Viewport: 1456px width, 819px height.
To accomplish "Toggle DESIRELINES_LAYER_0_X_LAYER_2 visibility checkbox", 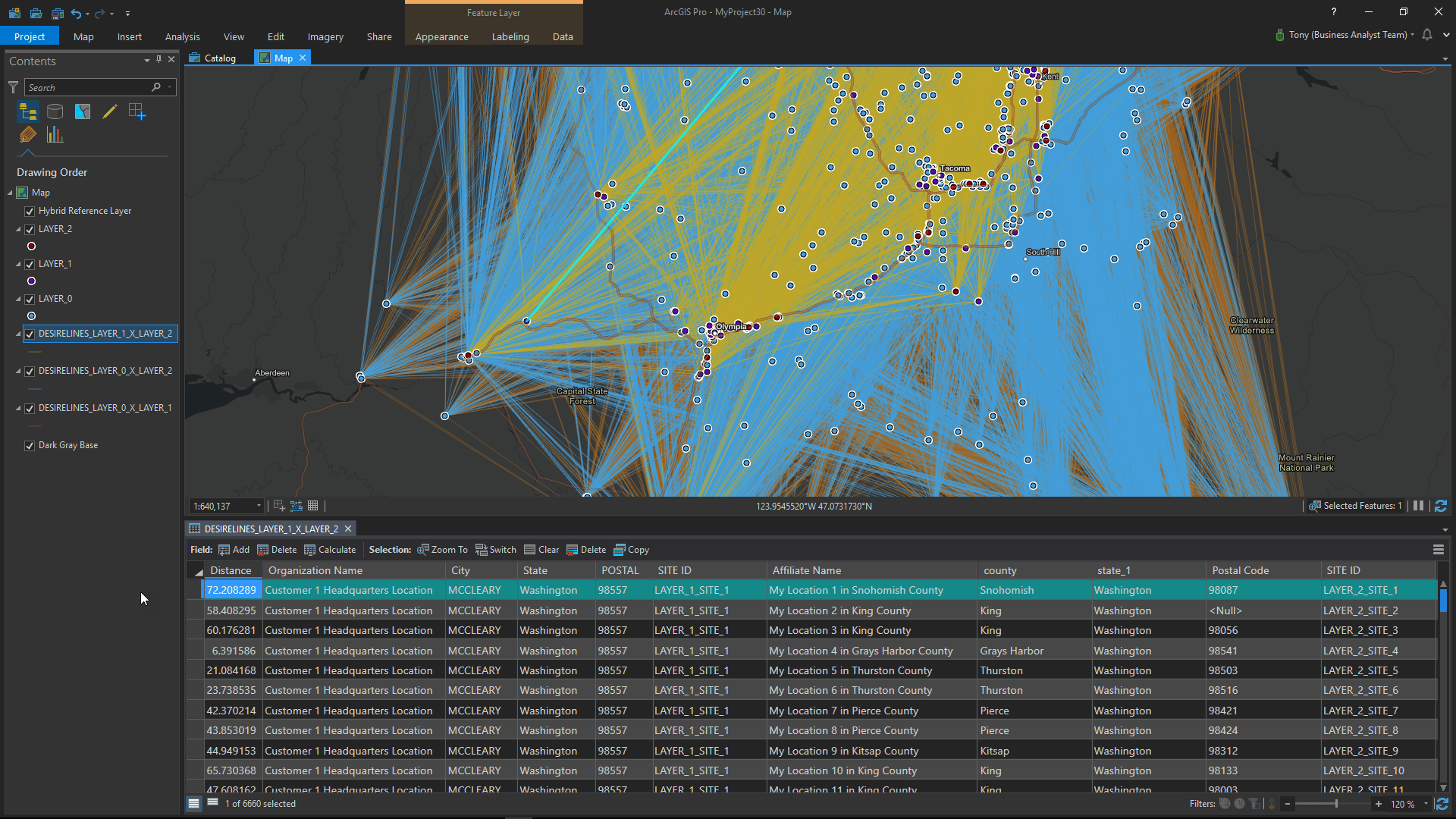I will tap(30, 372).
